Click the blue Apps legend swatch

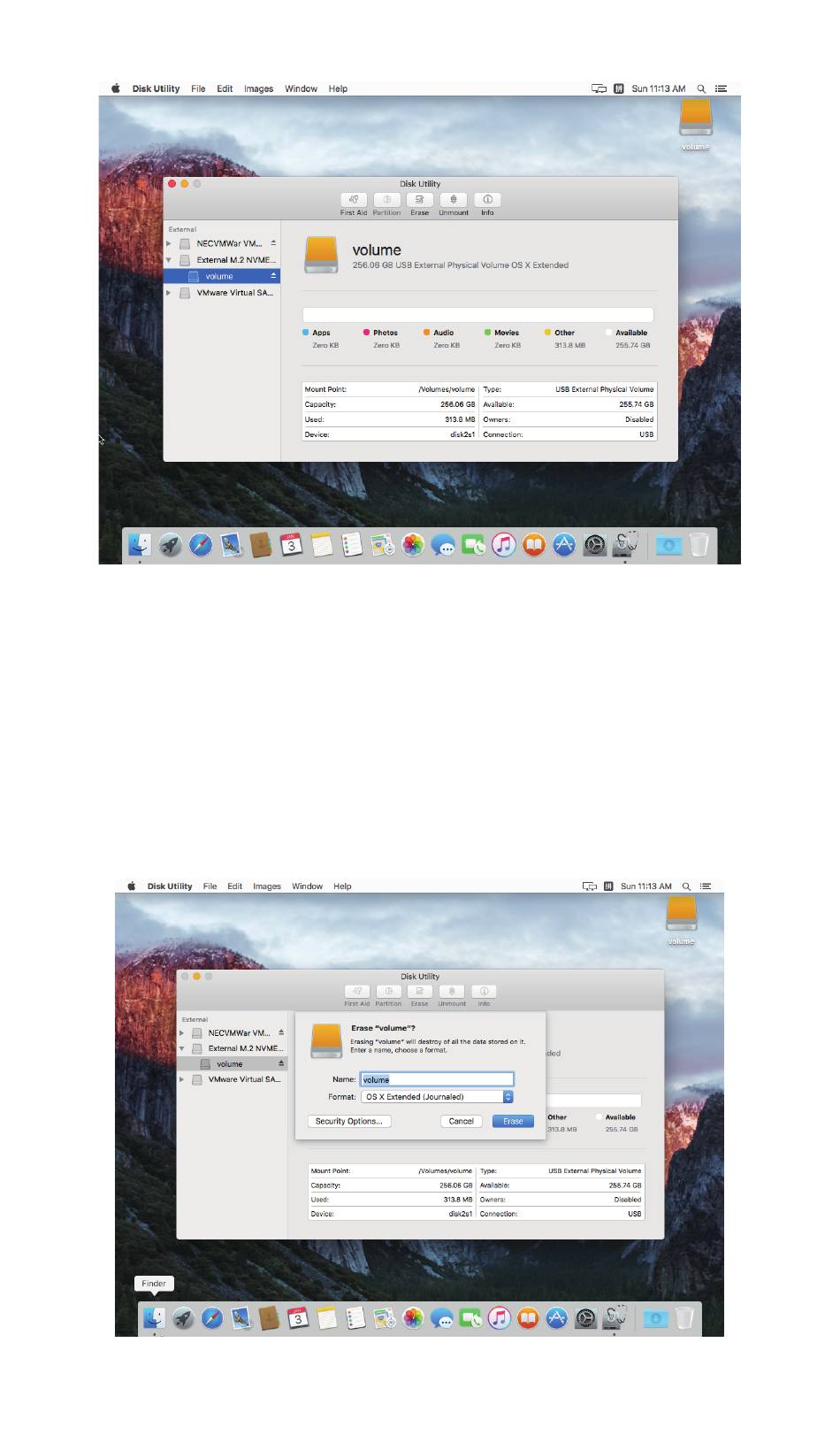306,333
